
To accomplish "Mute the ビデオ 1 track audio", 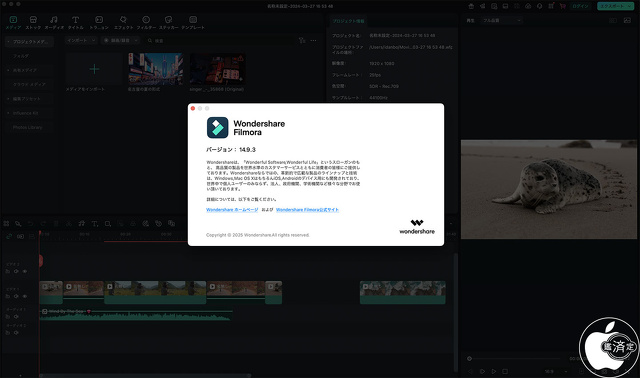I will tap(16, 296).
